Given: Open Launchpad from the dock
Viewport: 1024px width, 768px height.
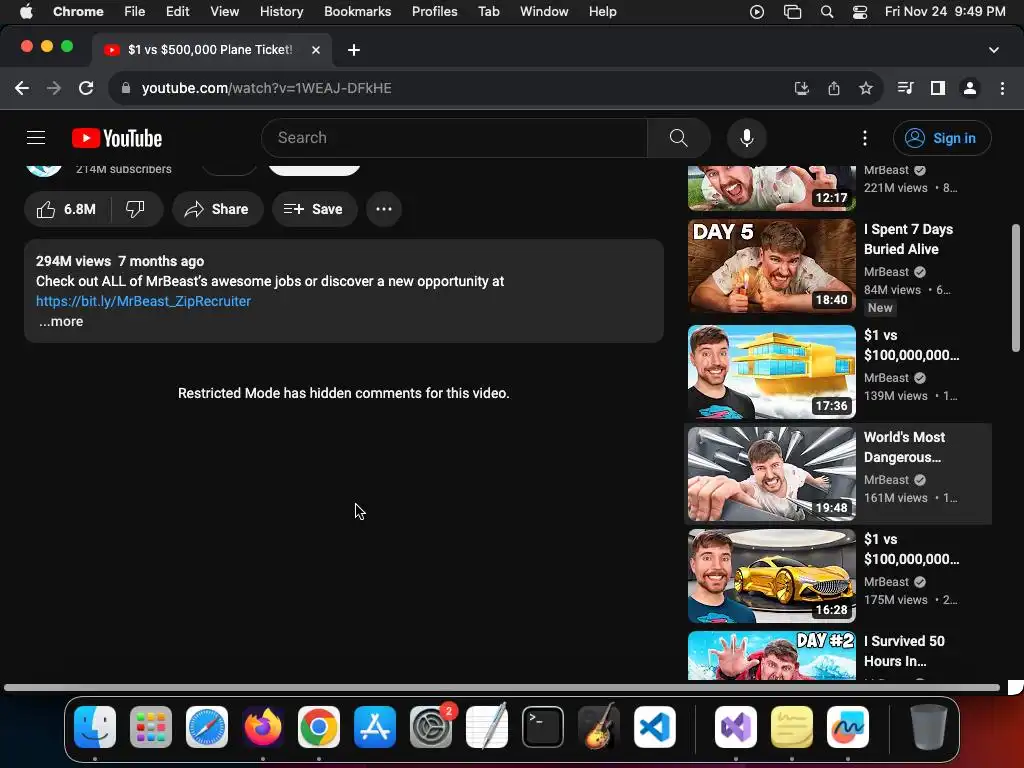Looking at the screenshot, I should 151,727.
